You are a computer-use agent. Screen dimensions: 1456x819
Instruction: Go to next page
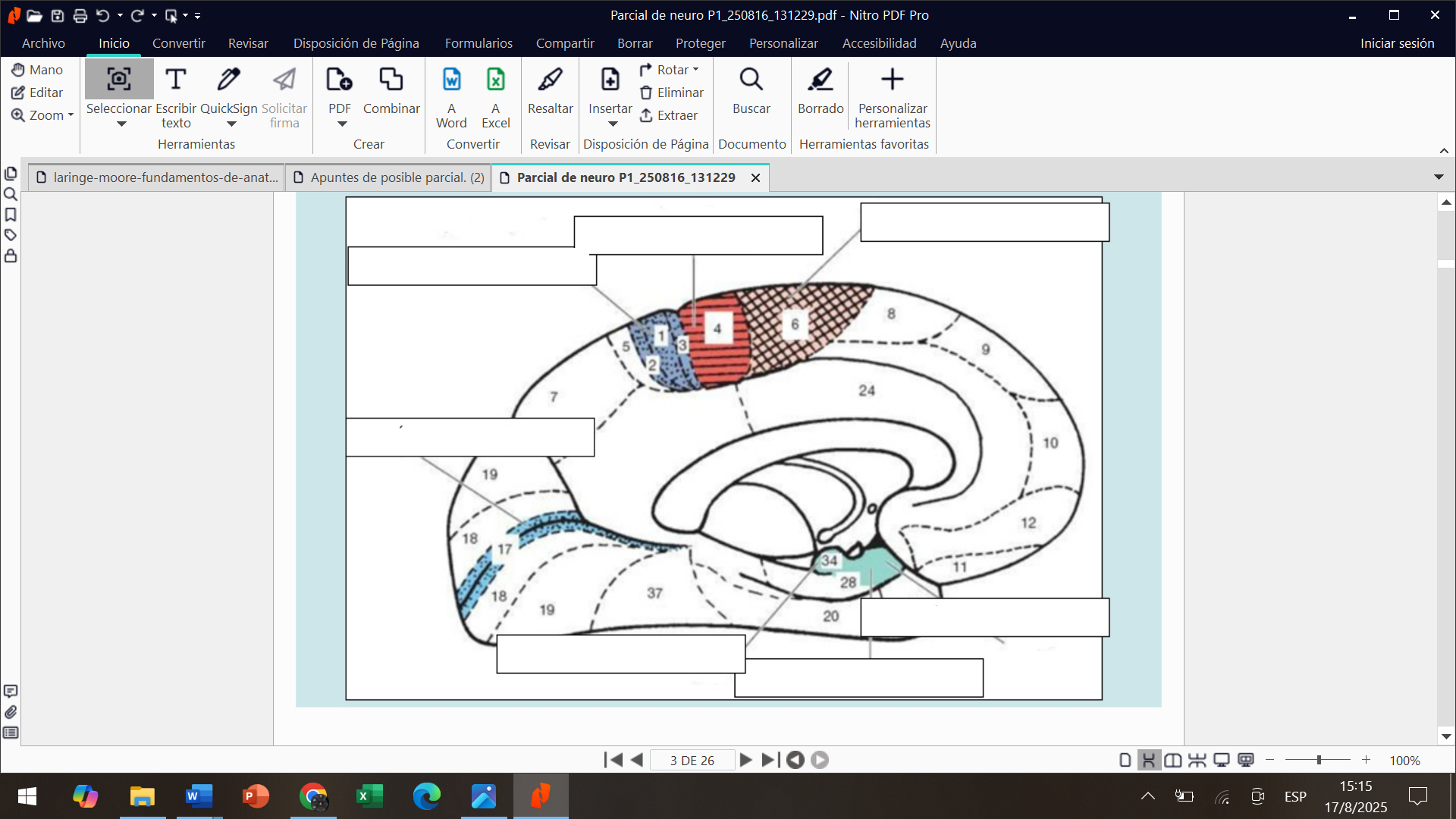(745, 760)
